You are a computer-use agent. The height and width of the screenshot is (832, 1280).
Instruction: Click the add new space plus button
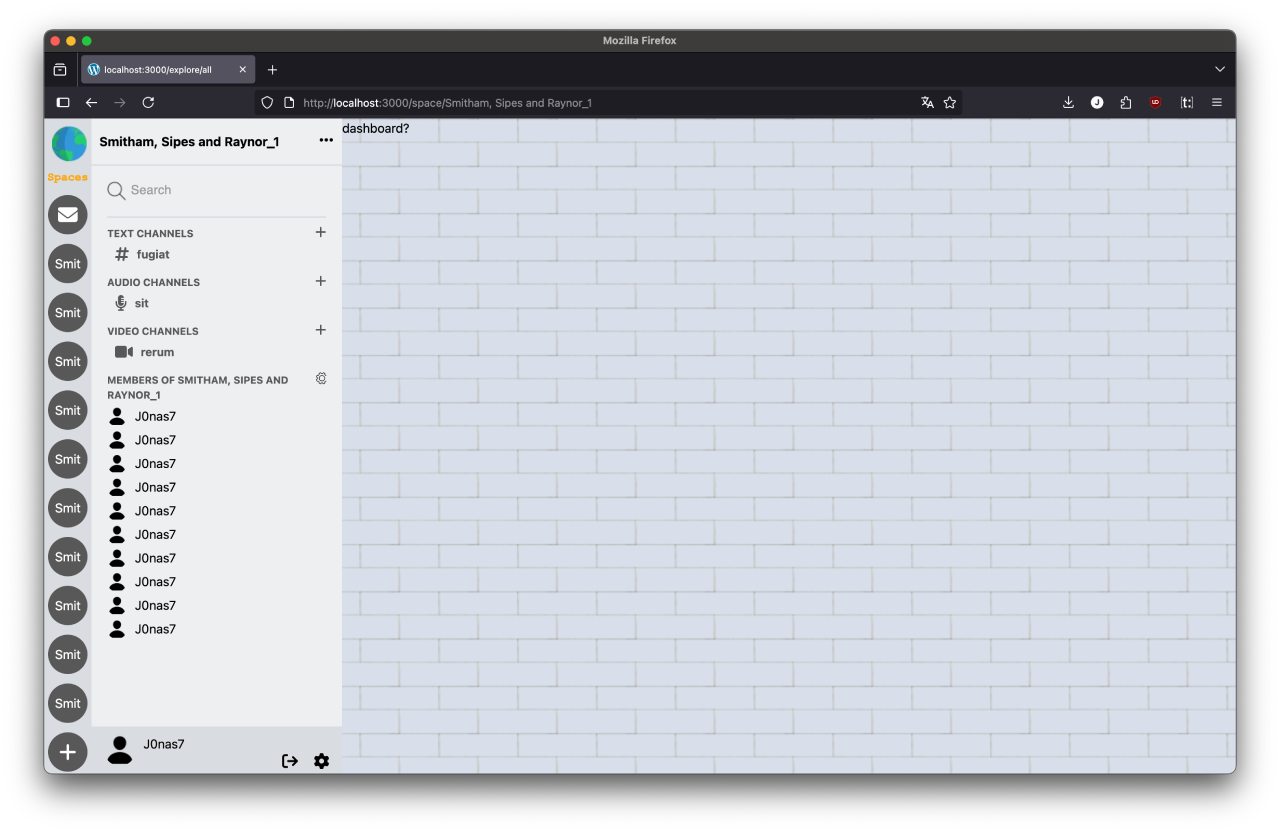coord(68,752)
